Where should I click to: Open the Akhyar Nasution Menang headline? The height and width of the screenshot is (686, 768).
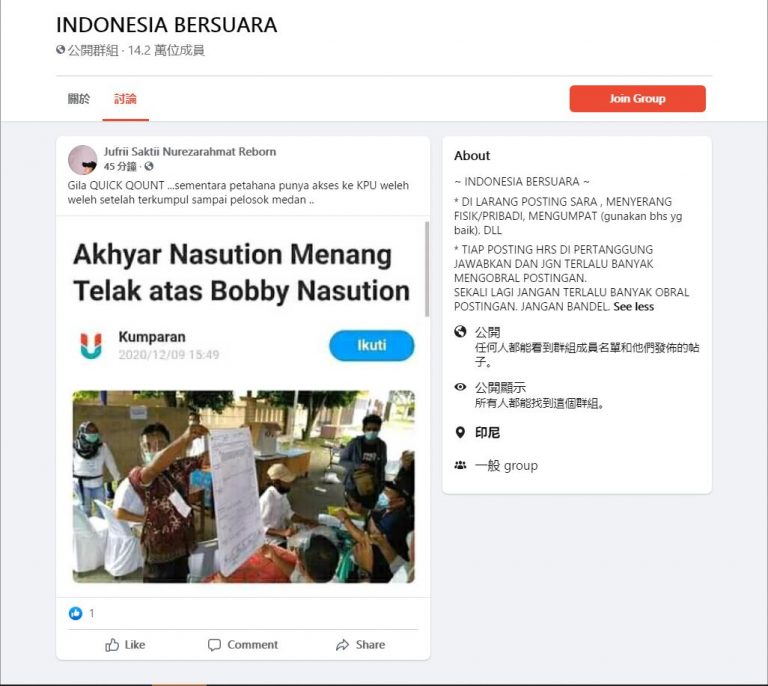241,272
